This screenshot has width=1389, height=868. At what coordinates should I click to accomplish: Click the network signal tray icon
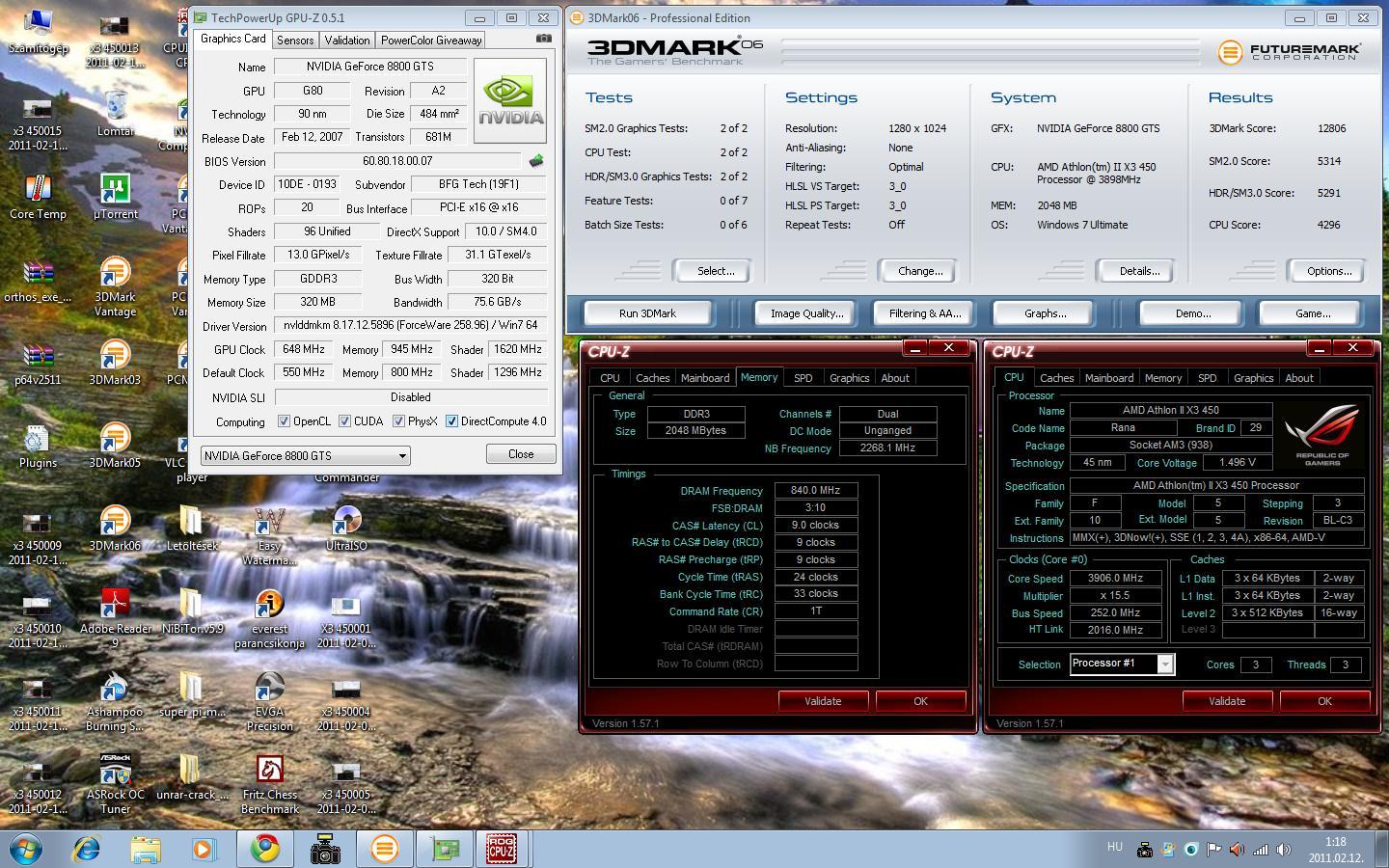[1260, 850]
